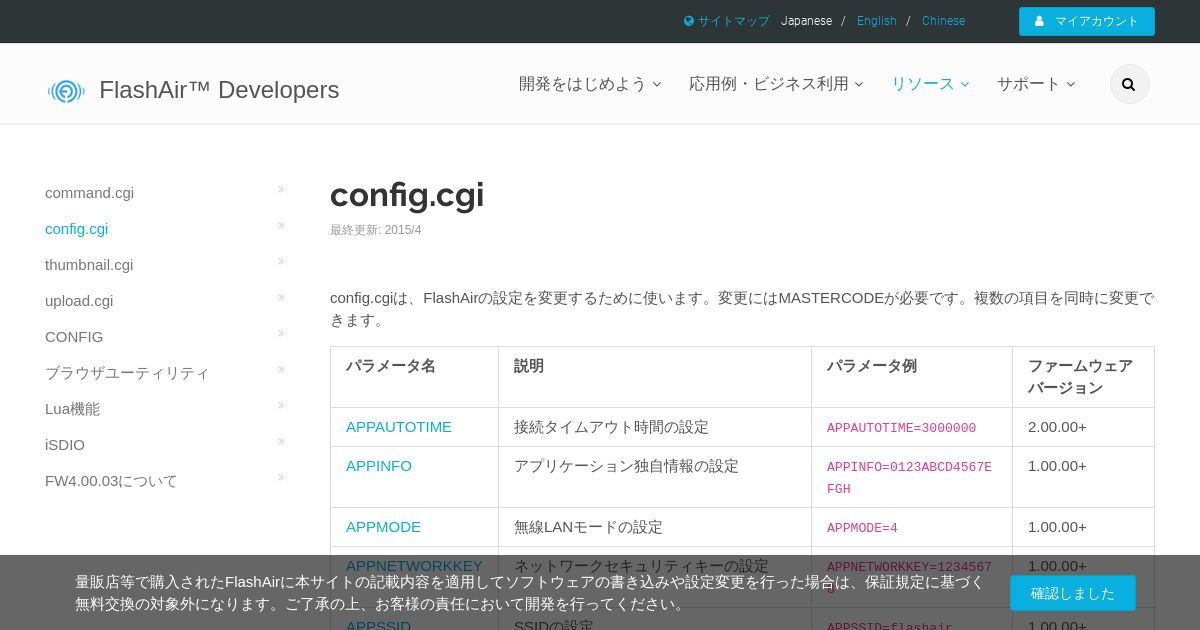Open the マイアカウント button
The height and width of the screenshot is (630, 1200).
point(1087,21)
